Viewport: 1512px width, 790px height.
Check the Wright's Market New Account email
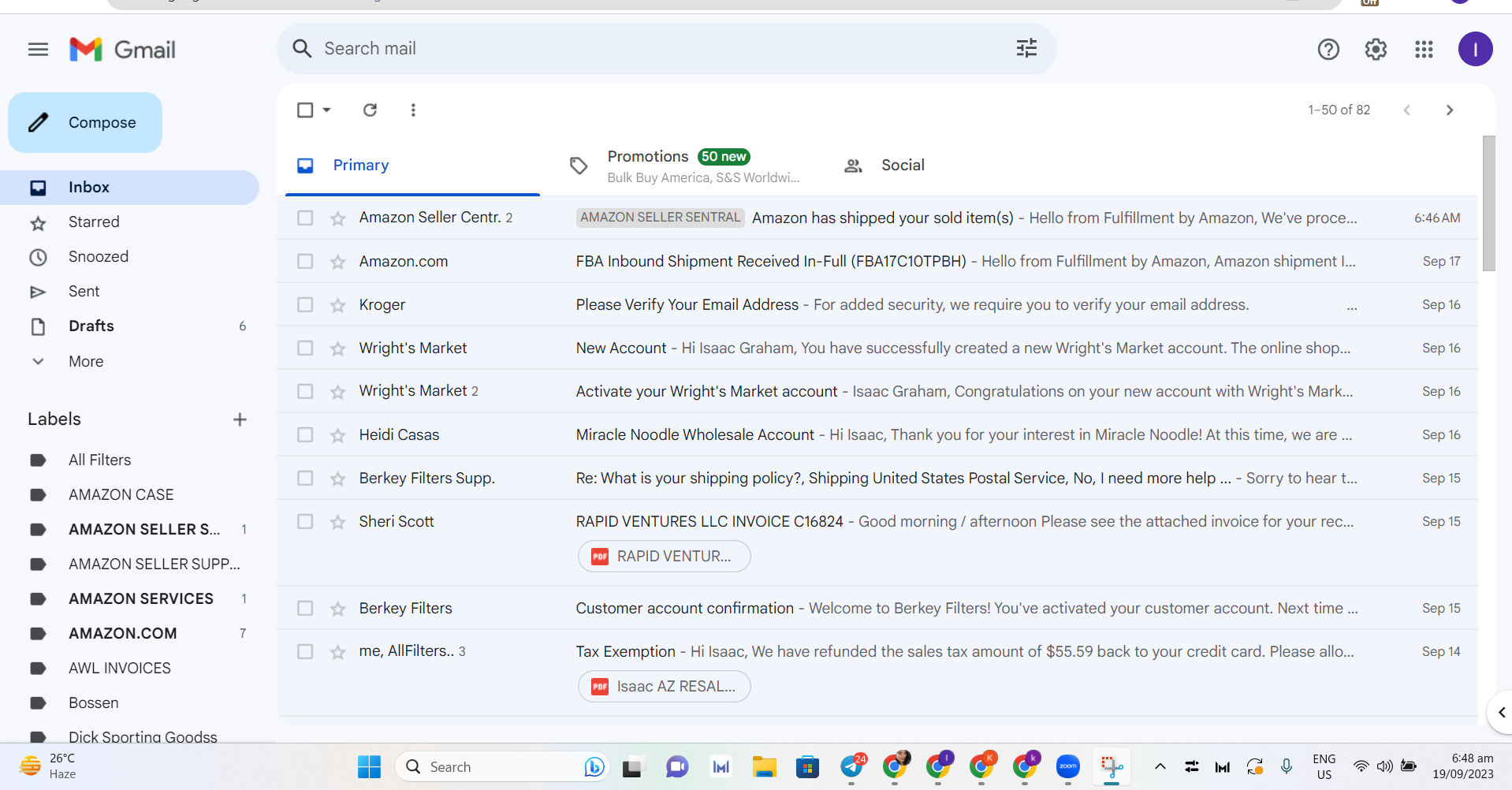tap(305, 348)
